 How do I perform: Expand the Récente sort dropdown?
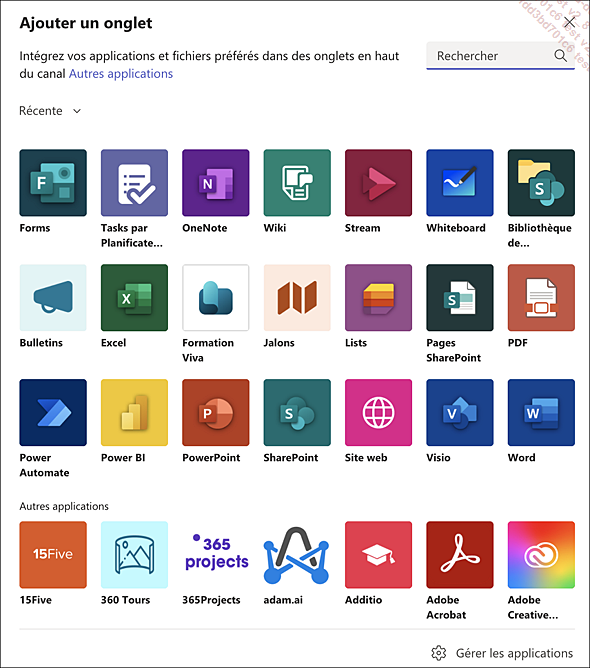click(x=50, y=111)
